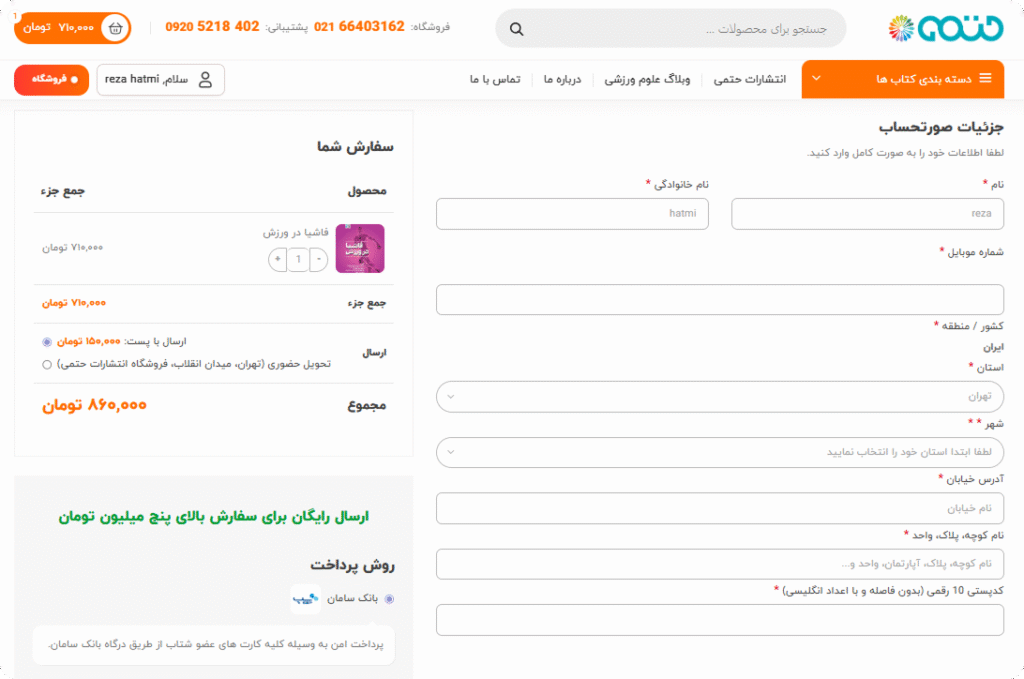
Task: Click the Saman Bank logo
Action: pyautogui.click(x=305, y=599)
